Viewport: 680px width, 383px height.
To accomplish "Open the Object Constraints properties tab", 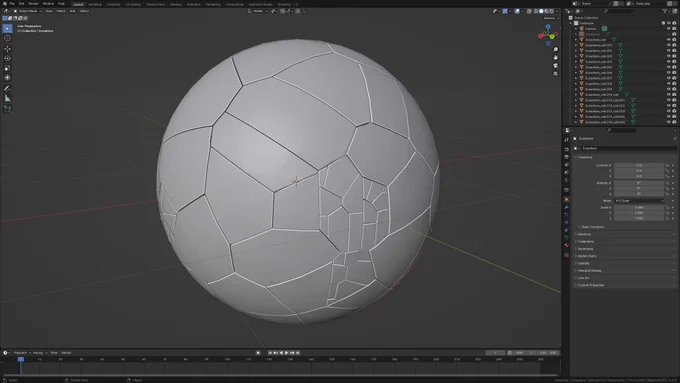I will pyautogui.click(x=566, y=230).
